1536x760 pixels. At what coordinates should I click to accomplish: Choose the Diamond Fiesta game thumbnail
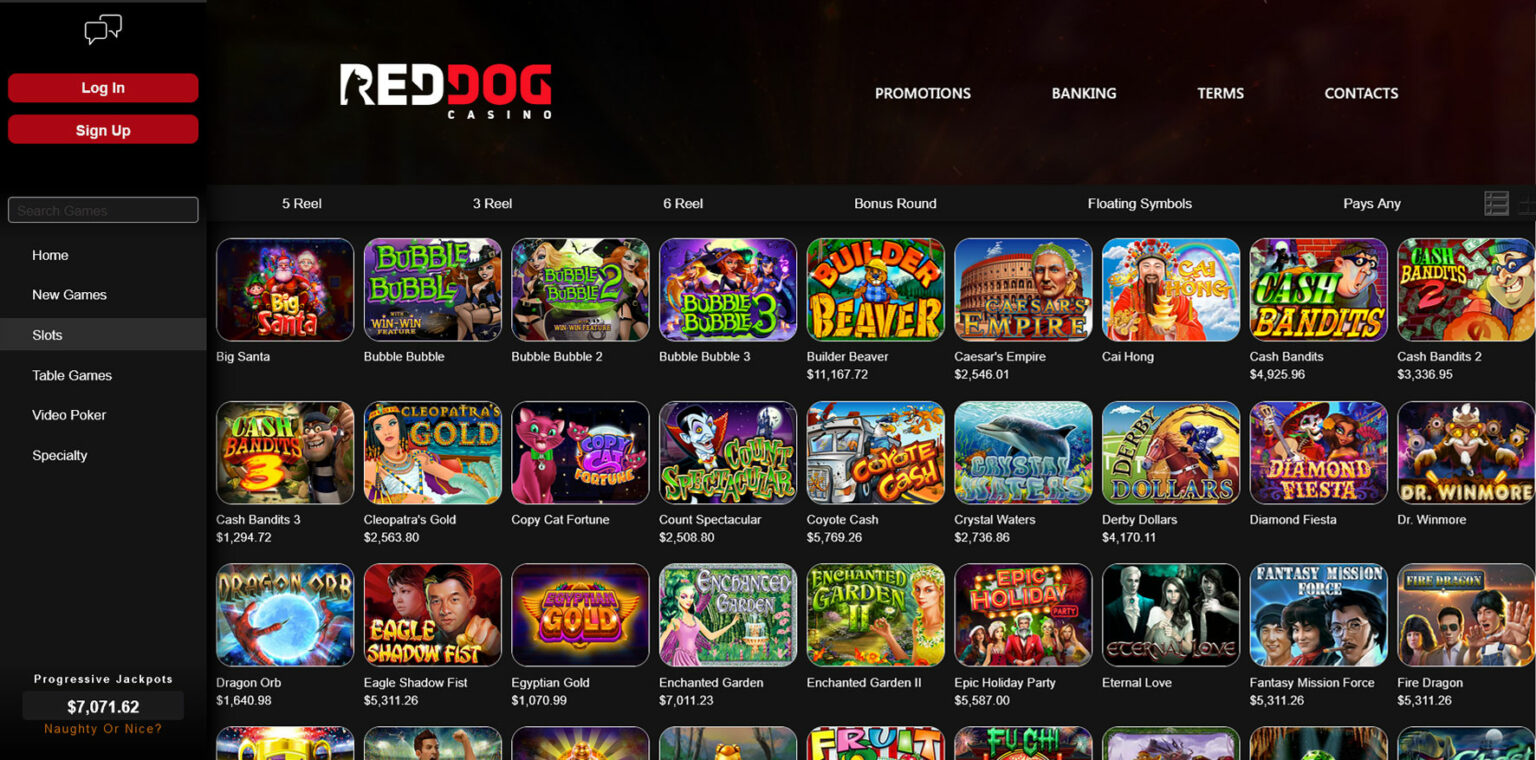point(1318,452)
